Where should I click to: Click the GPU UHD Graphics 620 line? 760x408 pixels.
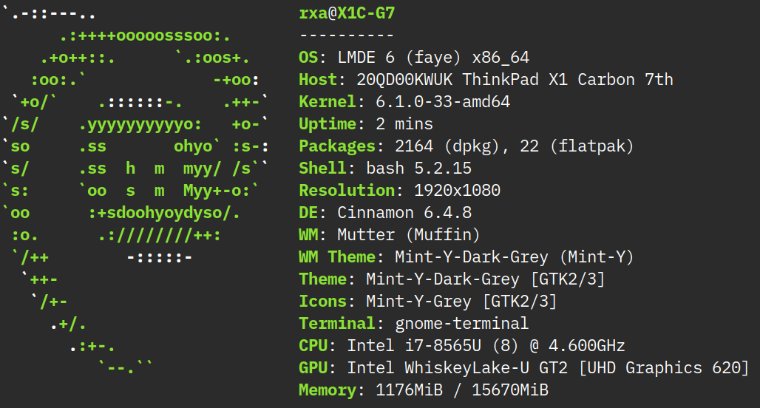524,368
